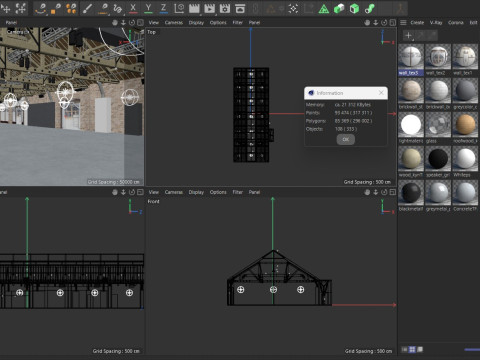Toggle the Y axis lock

(148, 8)
